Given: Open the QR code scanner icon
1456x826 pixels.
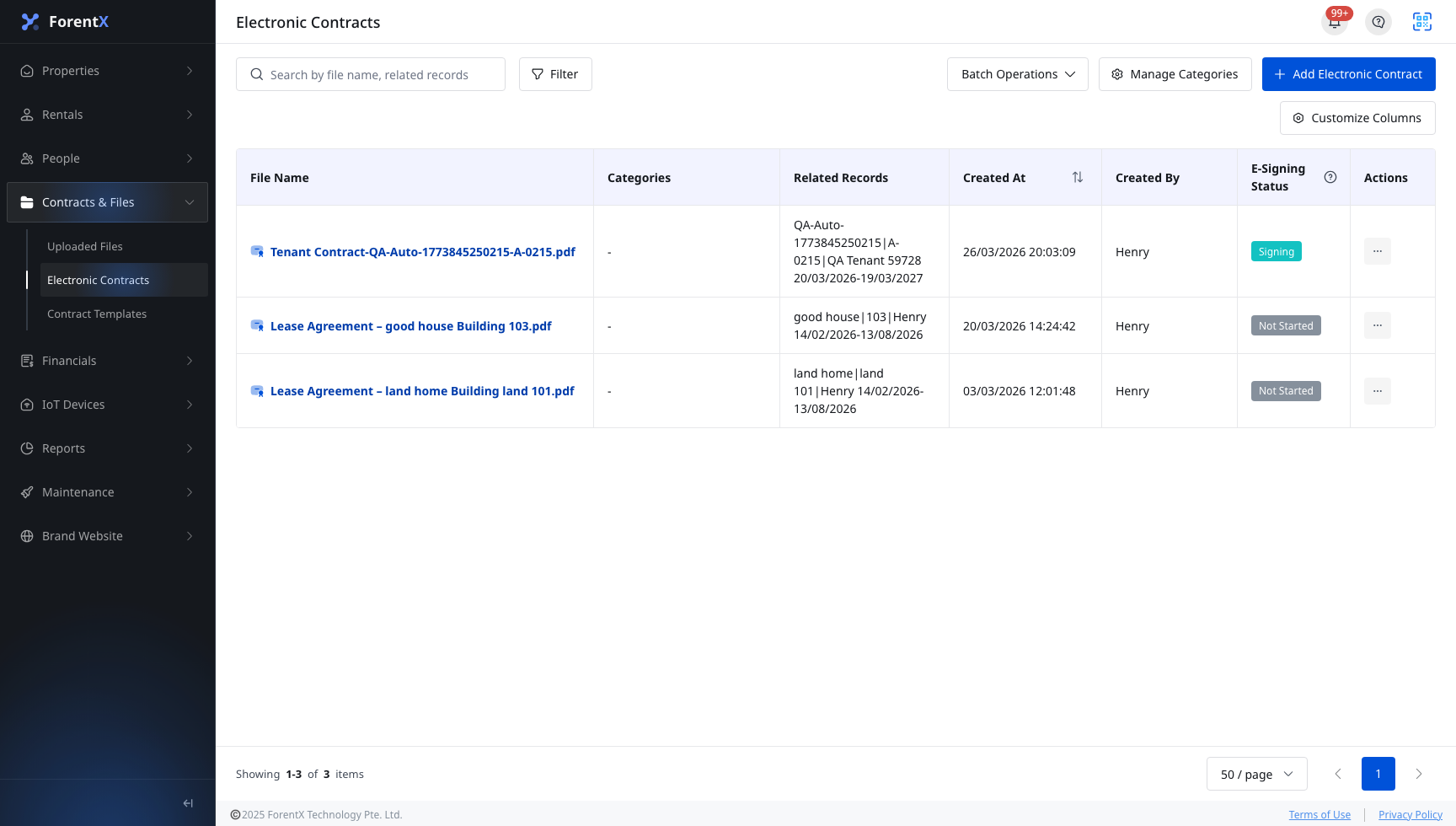Looking at the screenshot, I should tap(1422, 22).
